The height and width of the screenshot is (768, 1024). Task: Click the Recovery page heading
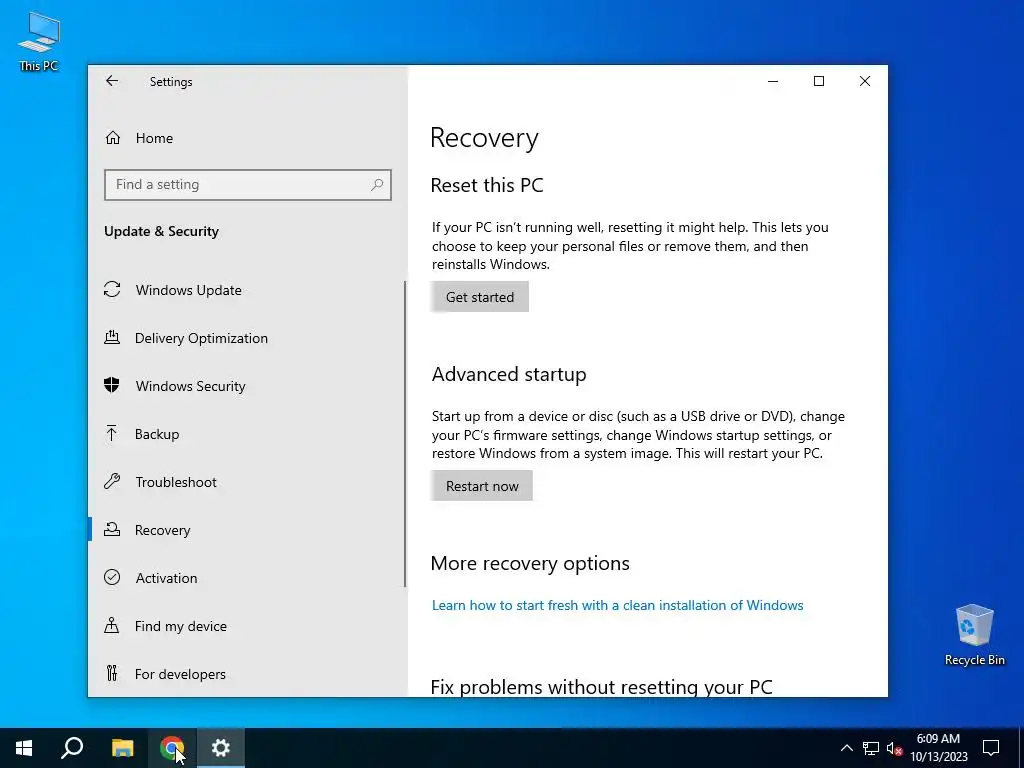point(484,138)
